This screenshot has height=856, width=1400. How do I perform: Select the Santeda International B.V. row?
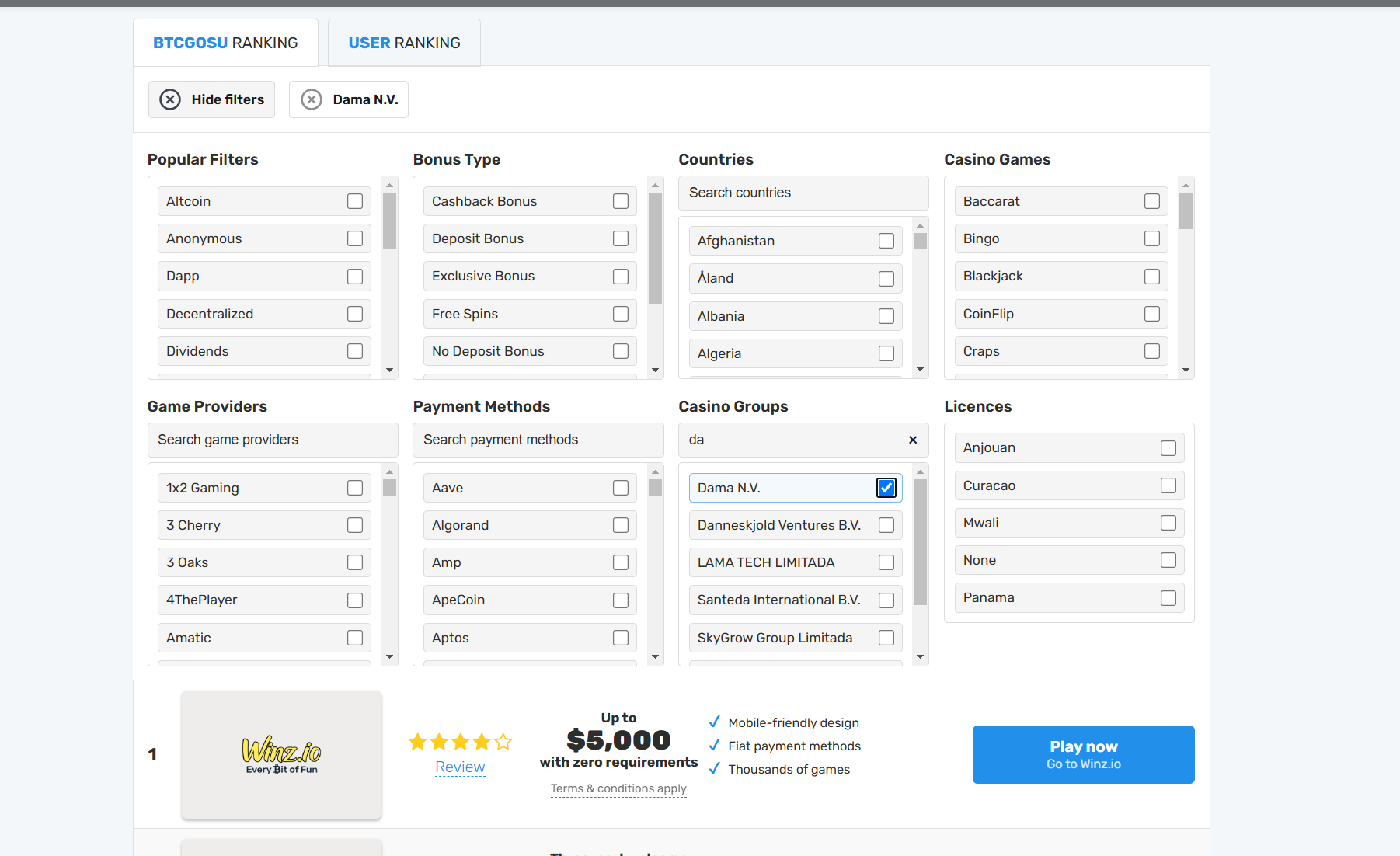(x=796, y=600)
